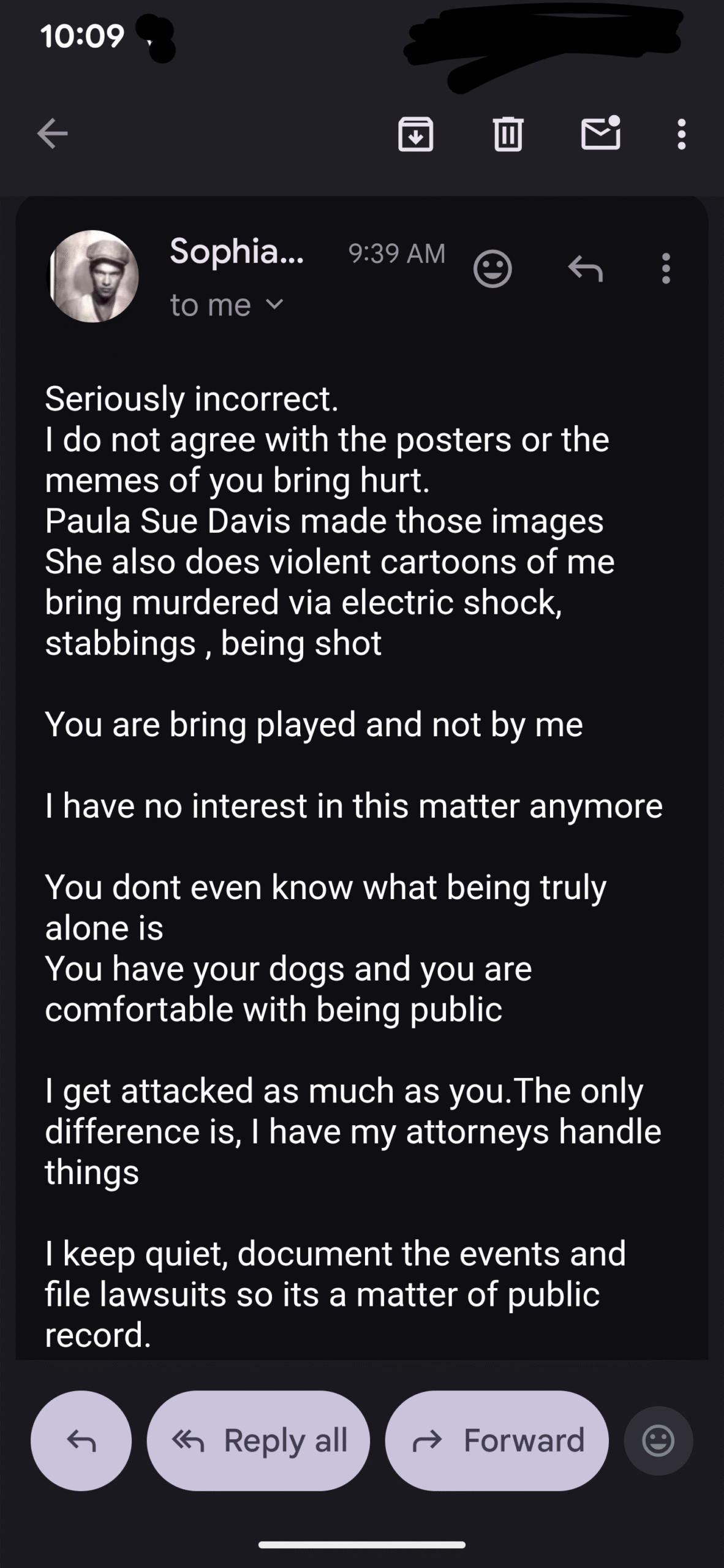This screenshot has width=724, height=1568.
Task: Open the message's three-dot options menu
Action: (x=666, y=268)
